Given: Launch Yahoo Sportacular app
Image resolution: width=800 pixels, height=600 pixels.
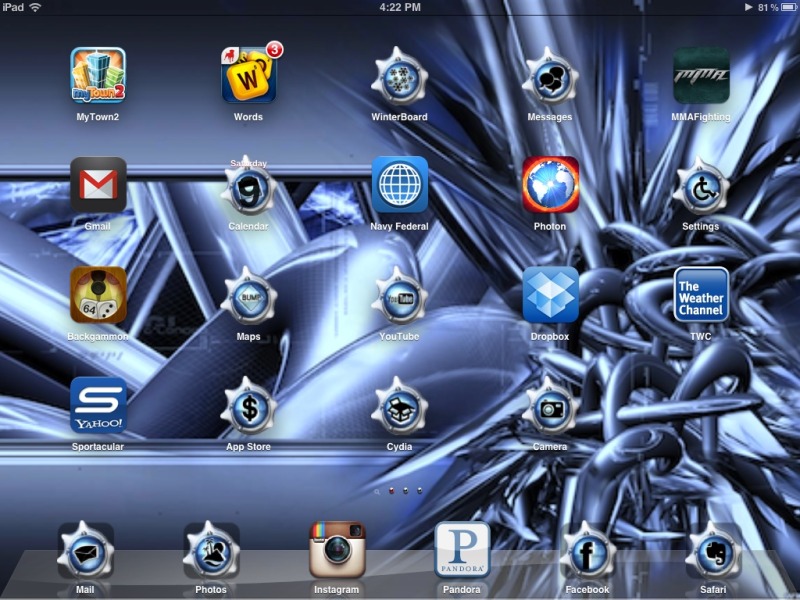Looking at the screenshot, I should pyautogui.click(x=98, y=405).
